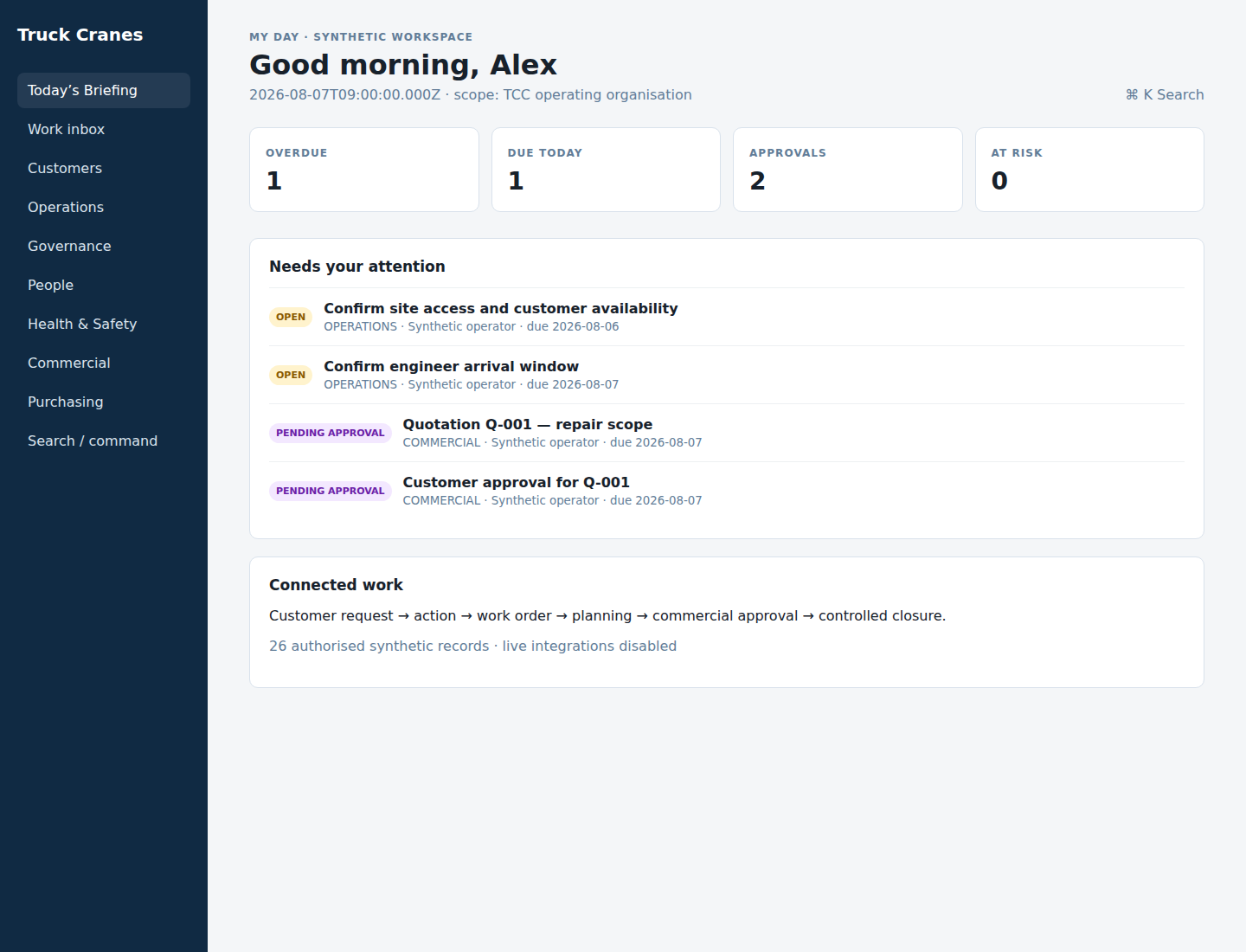Image resolution: width=1246 pixels, height=952 pixels.
Task: Open Confirm engineer arrival window task
Action: [451, 366]
